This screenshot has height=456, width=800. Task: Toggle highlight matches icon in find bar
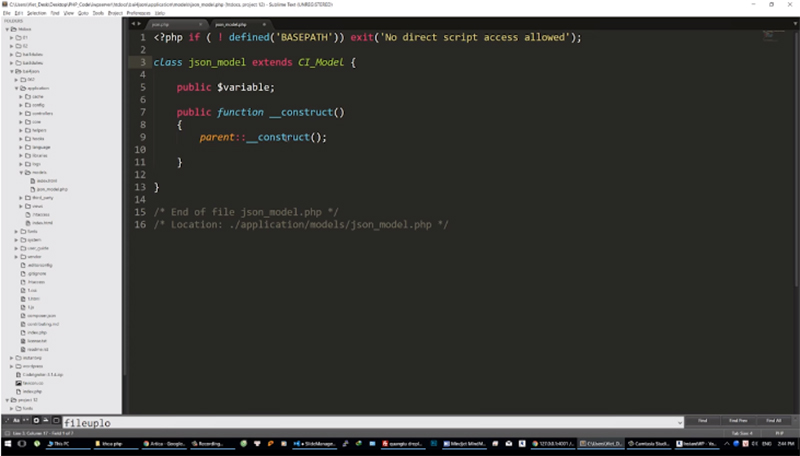pos(56,421)
